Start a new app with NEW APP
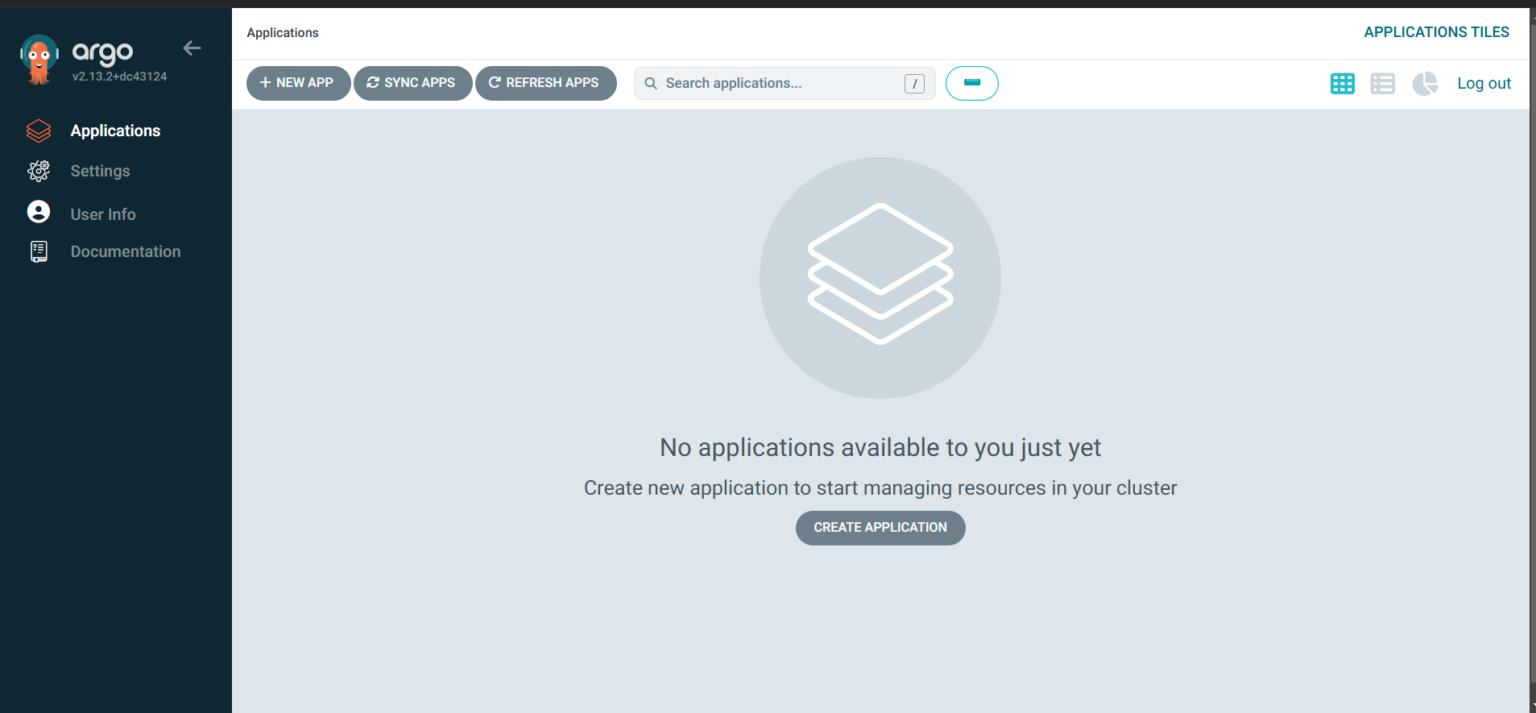The image size is (1536, 713). click(x=298, y=83)
